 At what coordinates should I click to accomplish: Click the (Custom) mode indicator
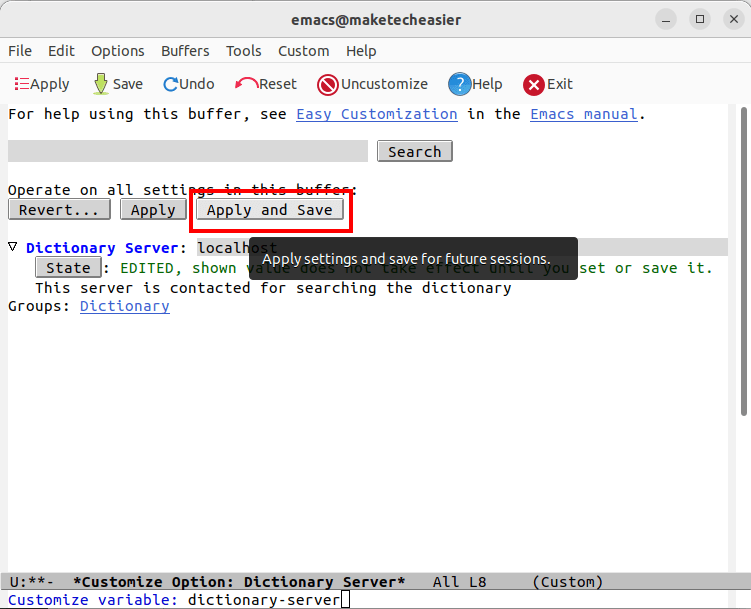coord(568,582)
